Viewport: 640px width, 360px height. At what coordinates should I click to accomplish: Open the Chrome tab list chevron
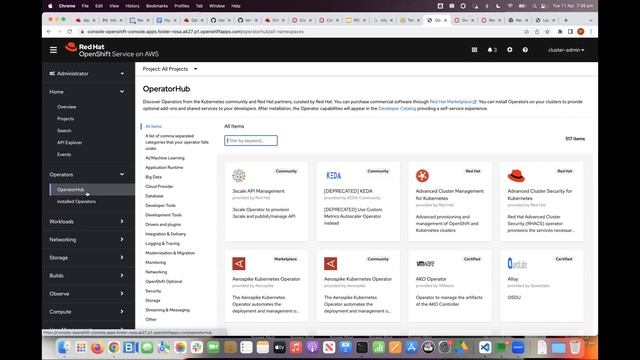pyautogui.click(x=591, y=20)
